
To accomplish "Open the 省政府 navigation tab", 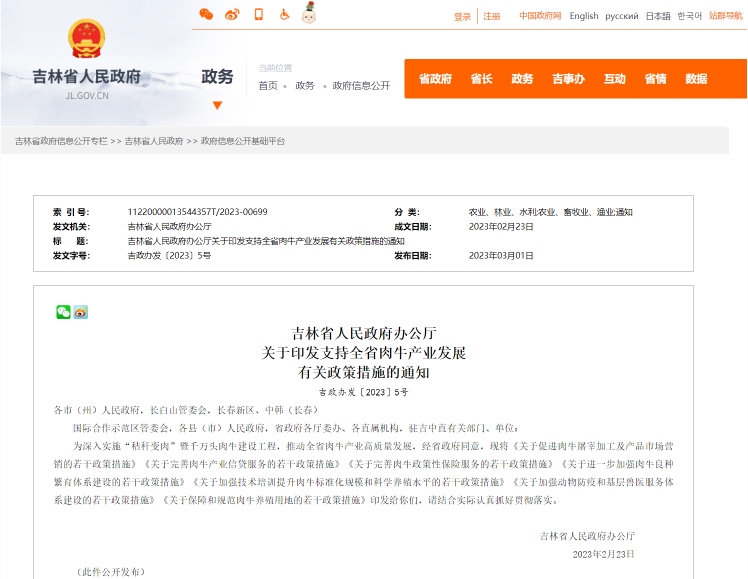I will coord(435,79).
